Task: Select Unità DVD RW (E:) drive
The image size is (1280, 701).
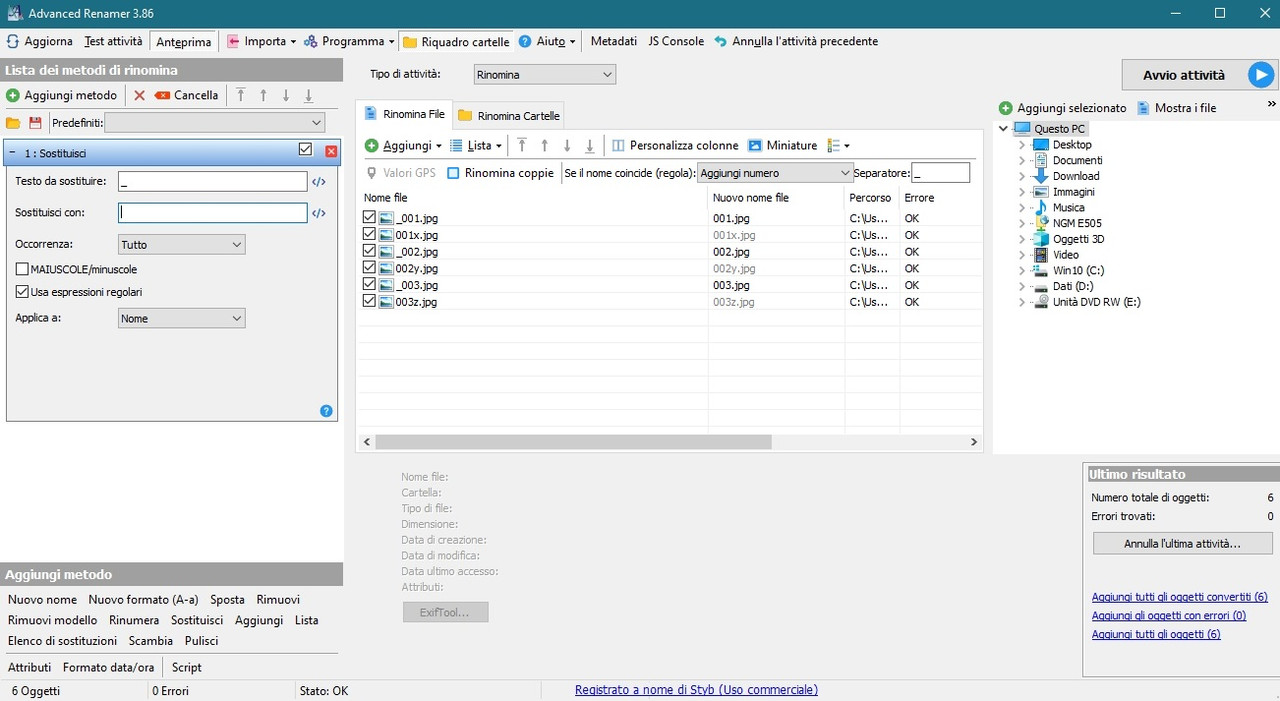Action: [x=1096, y=301]
